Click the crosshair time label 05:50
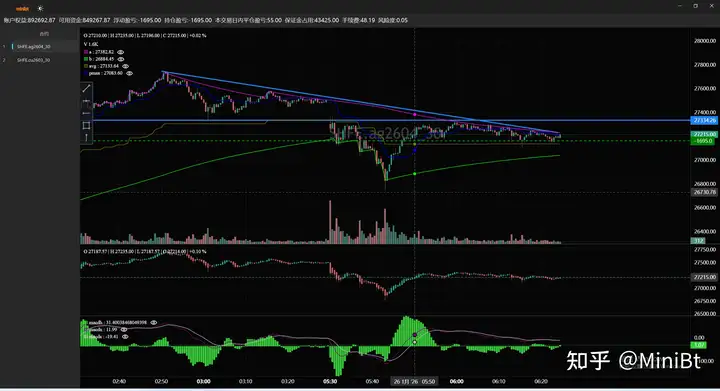Screen dimensions: 720x391 coord(414,381)
